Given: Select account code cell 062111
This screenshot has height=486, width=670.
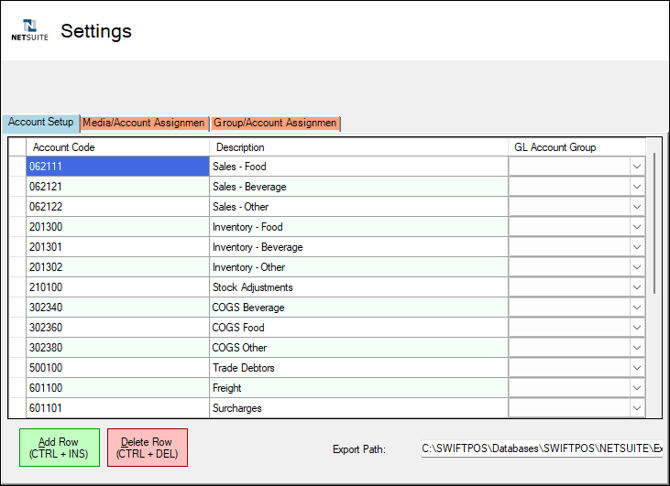Looking at the screenshot, I should (x=118, y=166).
